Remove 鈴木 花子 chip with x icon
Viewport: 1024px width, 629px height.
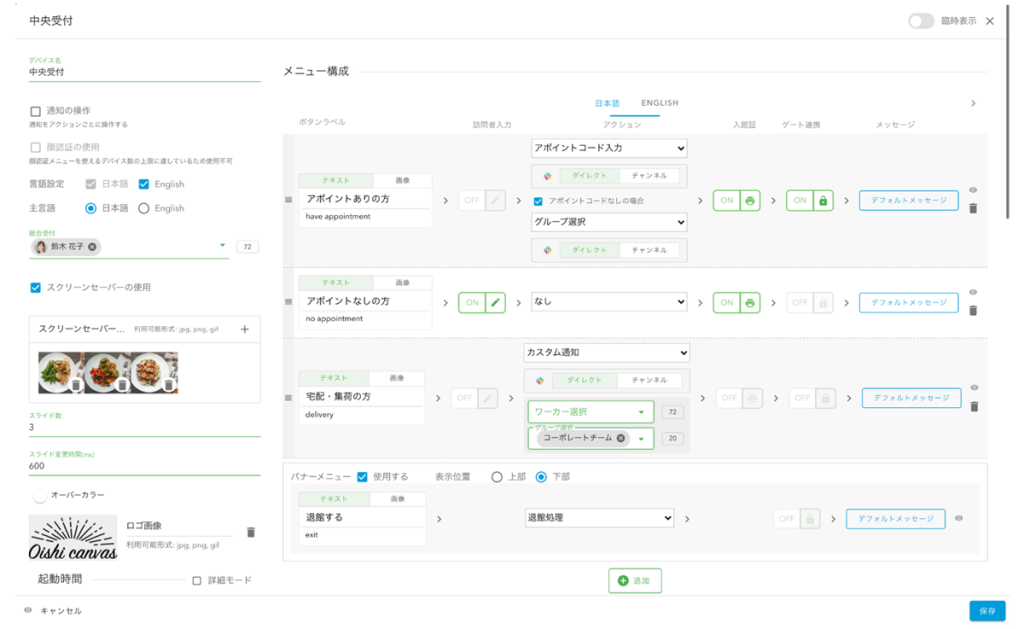point(93,247)
